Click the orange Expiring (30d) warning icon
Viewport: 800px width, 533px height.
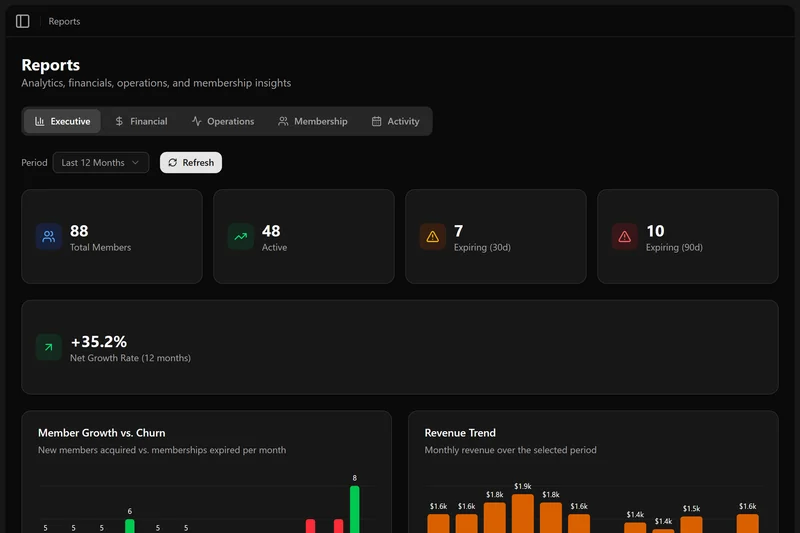(433, 237)
